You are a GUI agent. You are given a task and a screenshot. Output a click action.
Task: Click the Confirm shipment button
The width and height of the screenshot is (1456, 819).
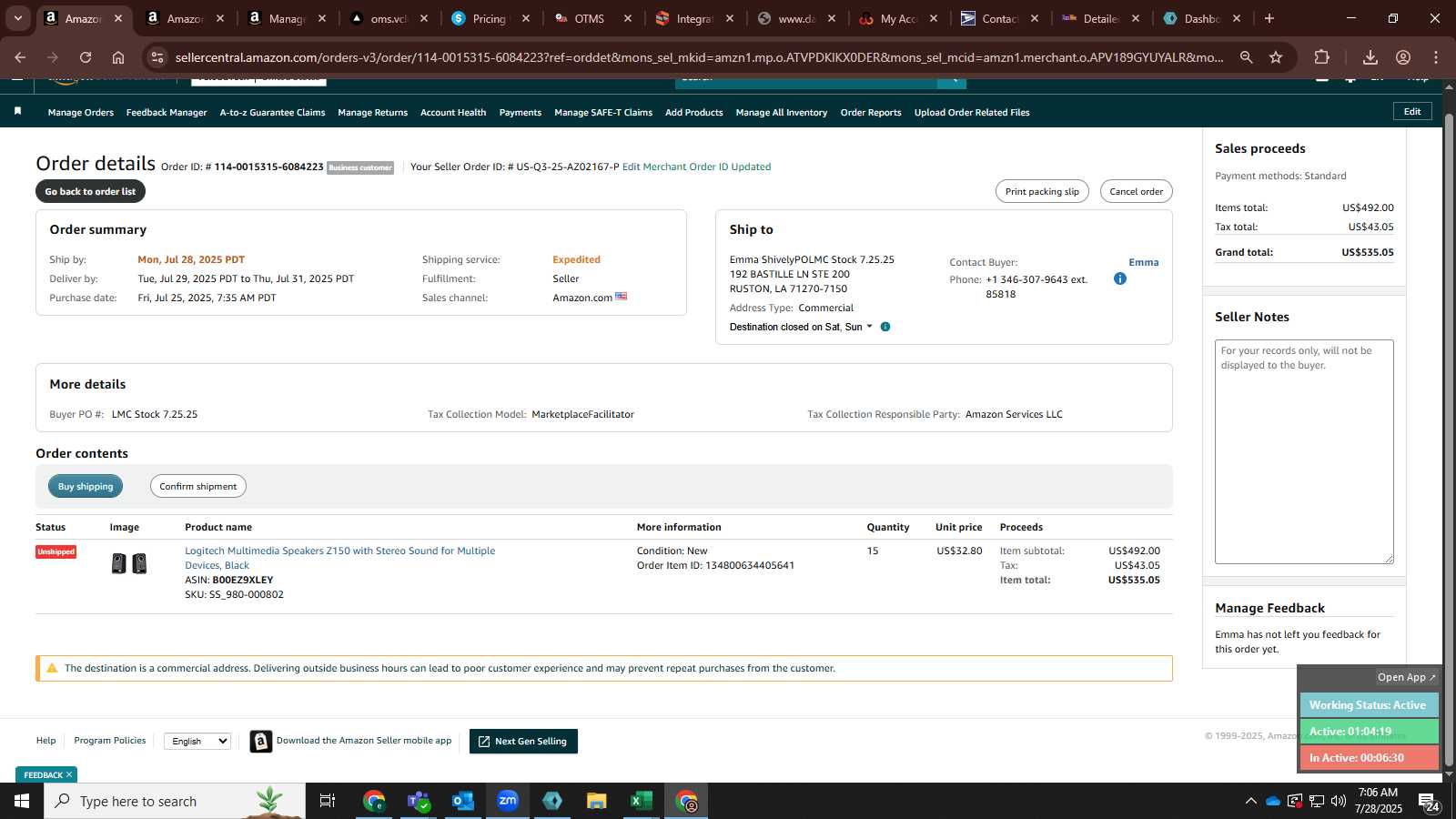[x=198, y=486]
